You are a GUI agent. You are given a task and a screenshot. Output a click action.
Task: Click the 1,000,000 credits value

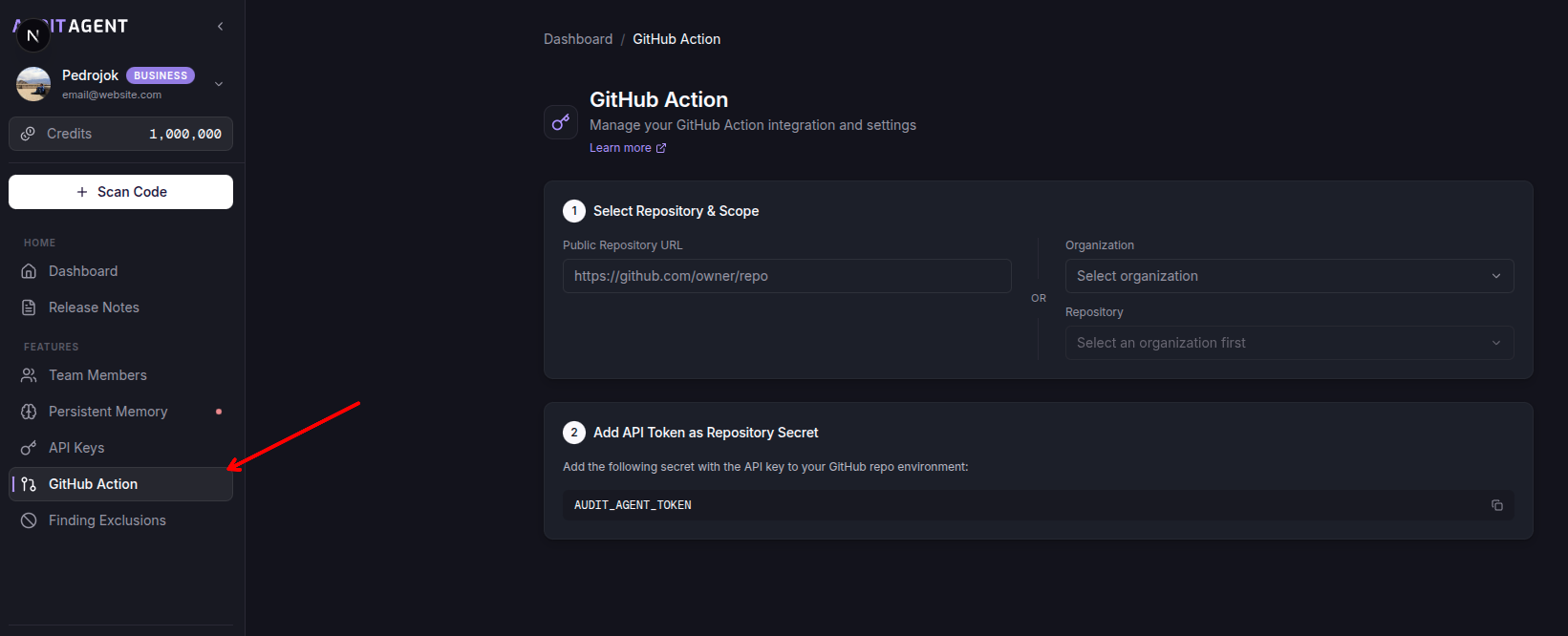point(185,135)
